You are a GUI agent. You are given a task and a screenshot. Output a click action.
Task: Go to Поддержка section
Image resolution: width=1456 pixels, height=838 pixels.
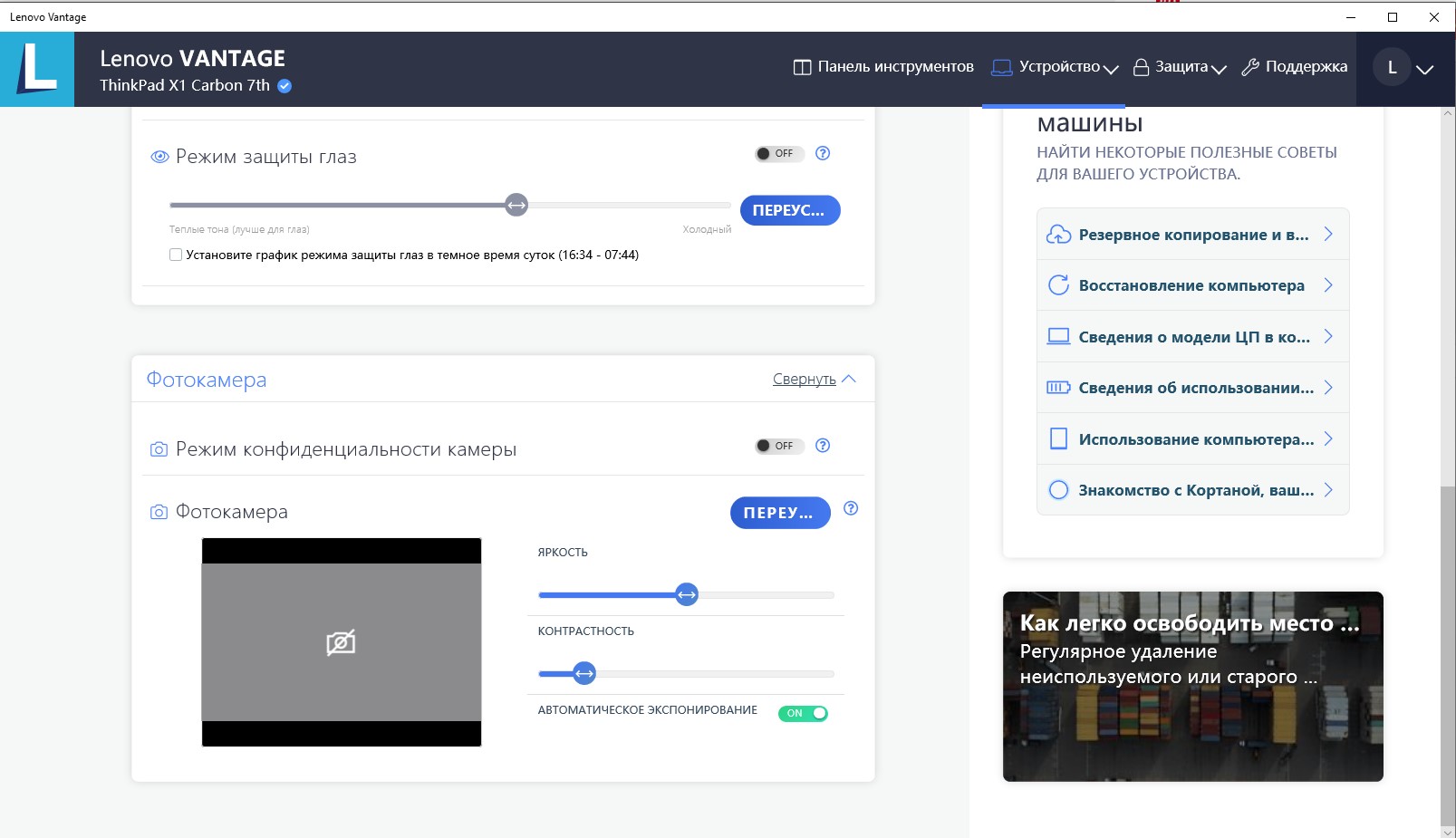coord(1295,67)
